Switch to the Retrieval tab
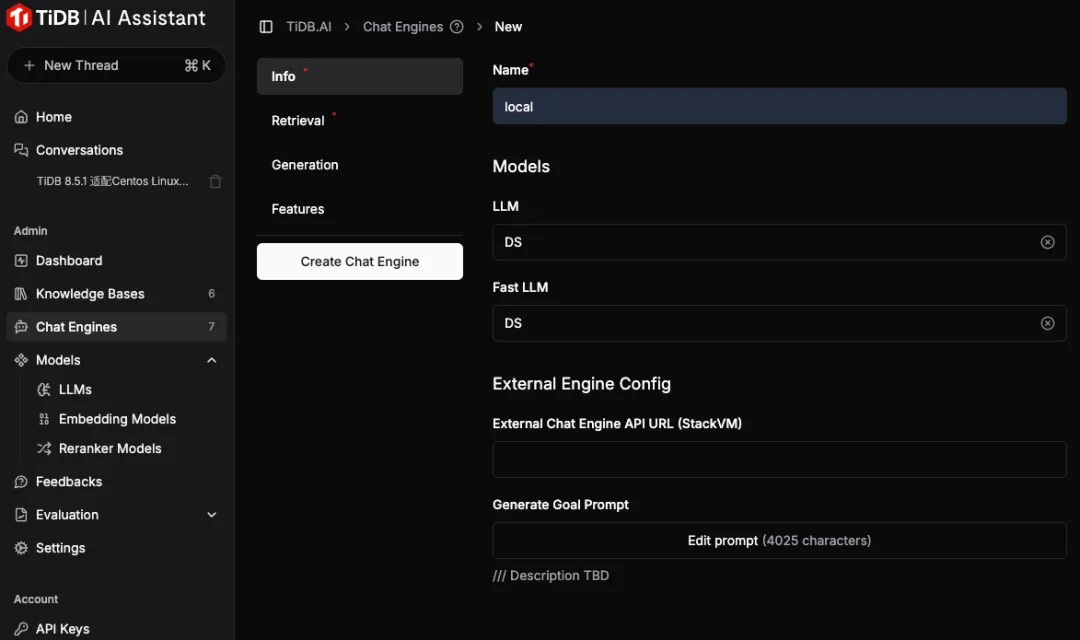This screenshot has height=640, width=1080. click(298, 121)
